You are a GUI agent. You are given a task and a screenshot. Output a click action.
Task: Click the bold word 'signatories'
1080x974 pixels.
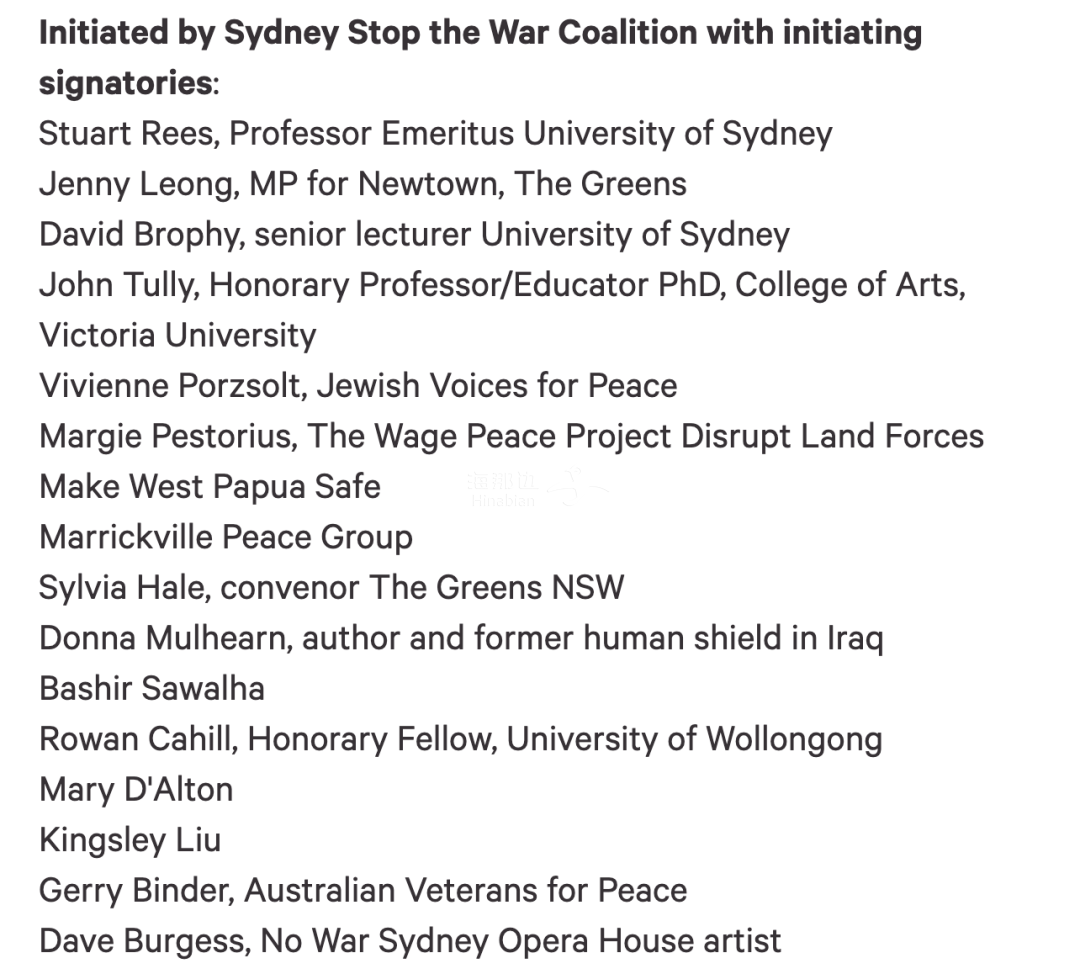[x=125, y=83]
